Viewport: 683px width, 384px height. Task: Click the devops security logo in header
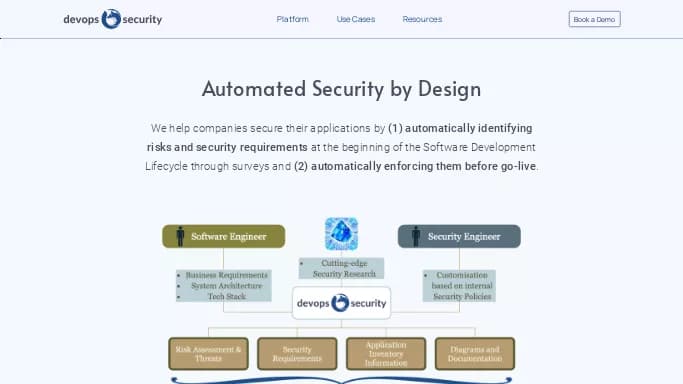113,19
